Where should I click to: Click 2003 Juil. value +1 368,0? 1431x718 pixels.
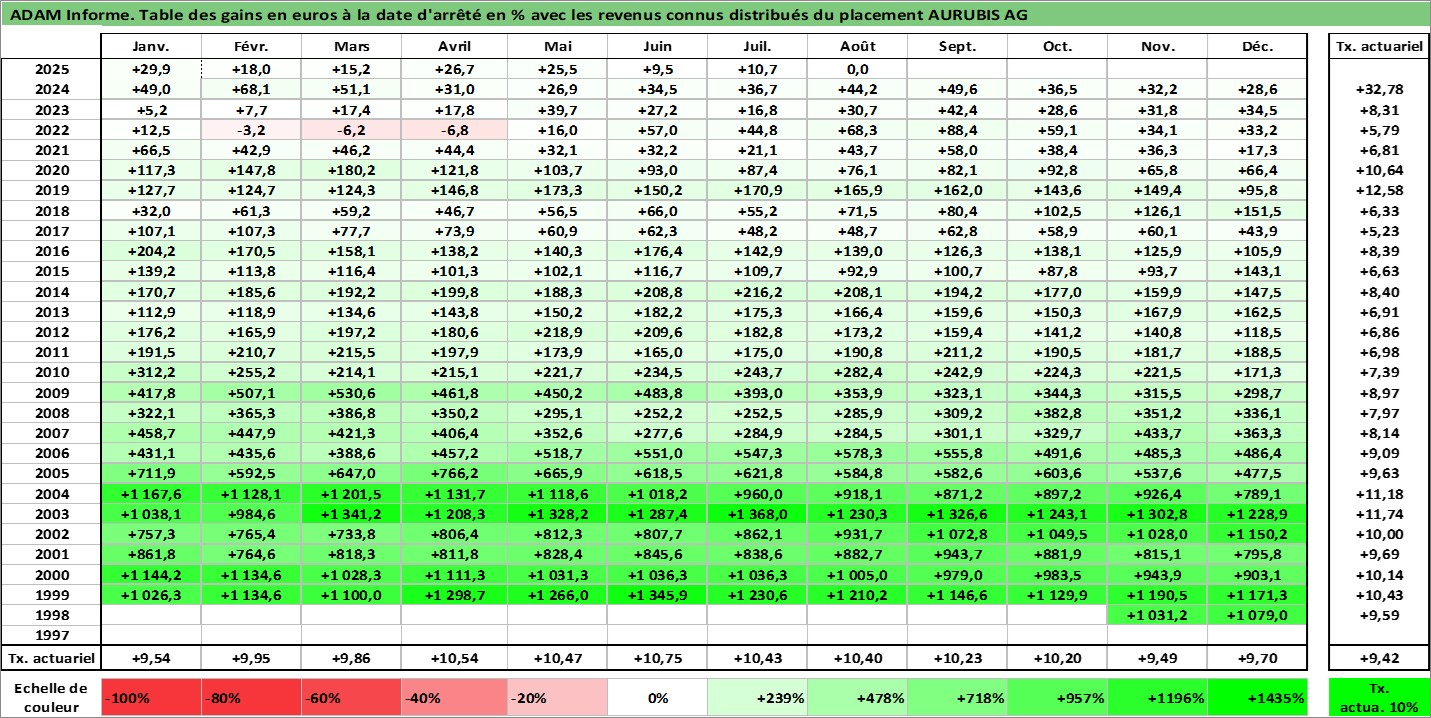click(x=757, y=514)
